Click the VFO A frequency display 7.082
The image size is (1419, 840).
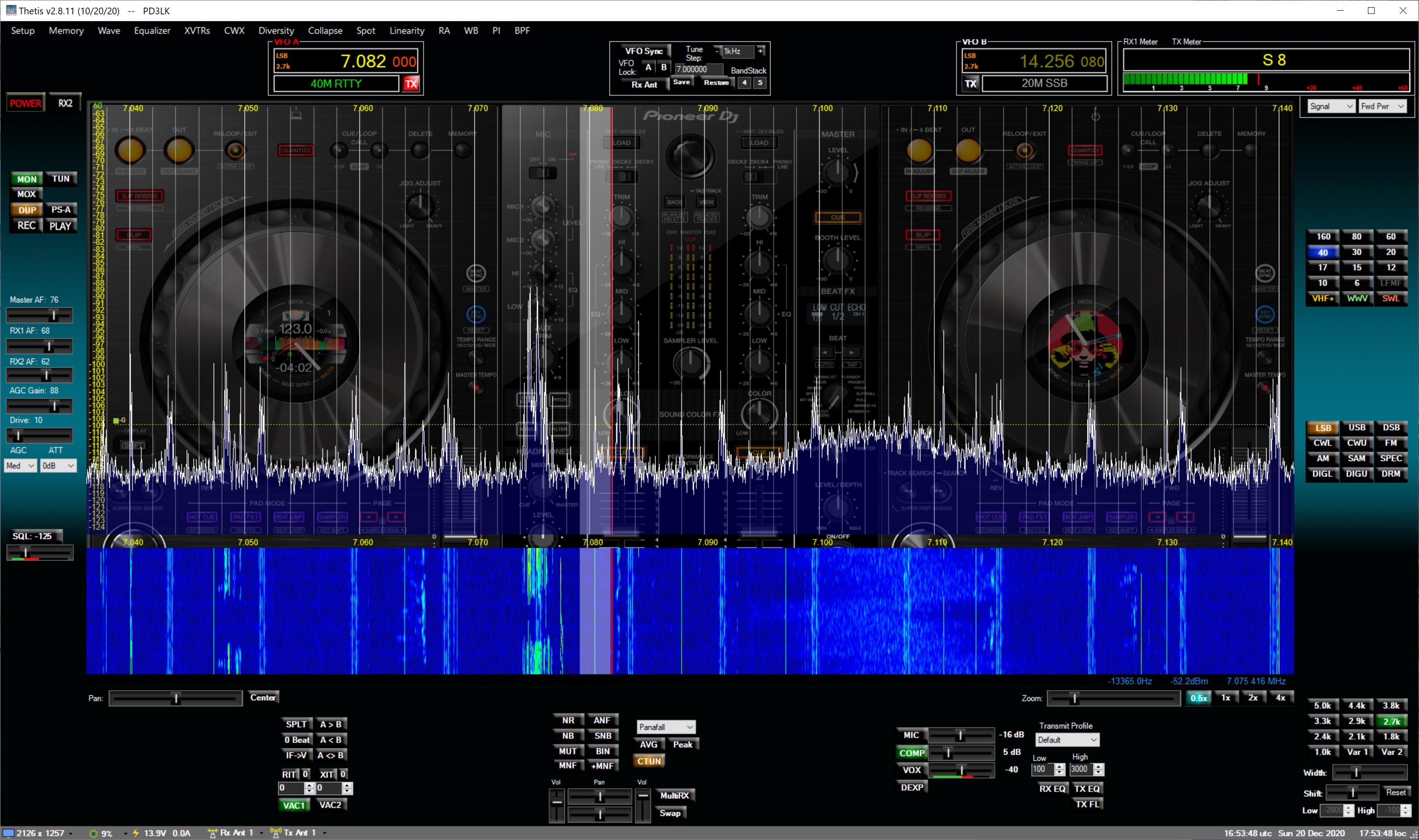pos(363,61)
